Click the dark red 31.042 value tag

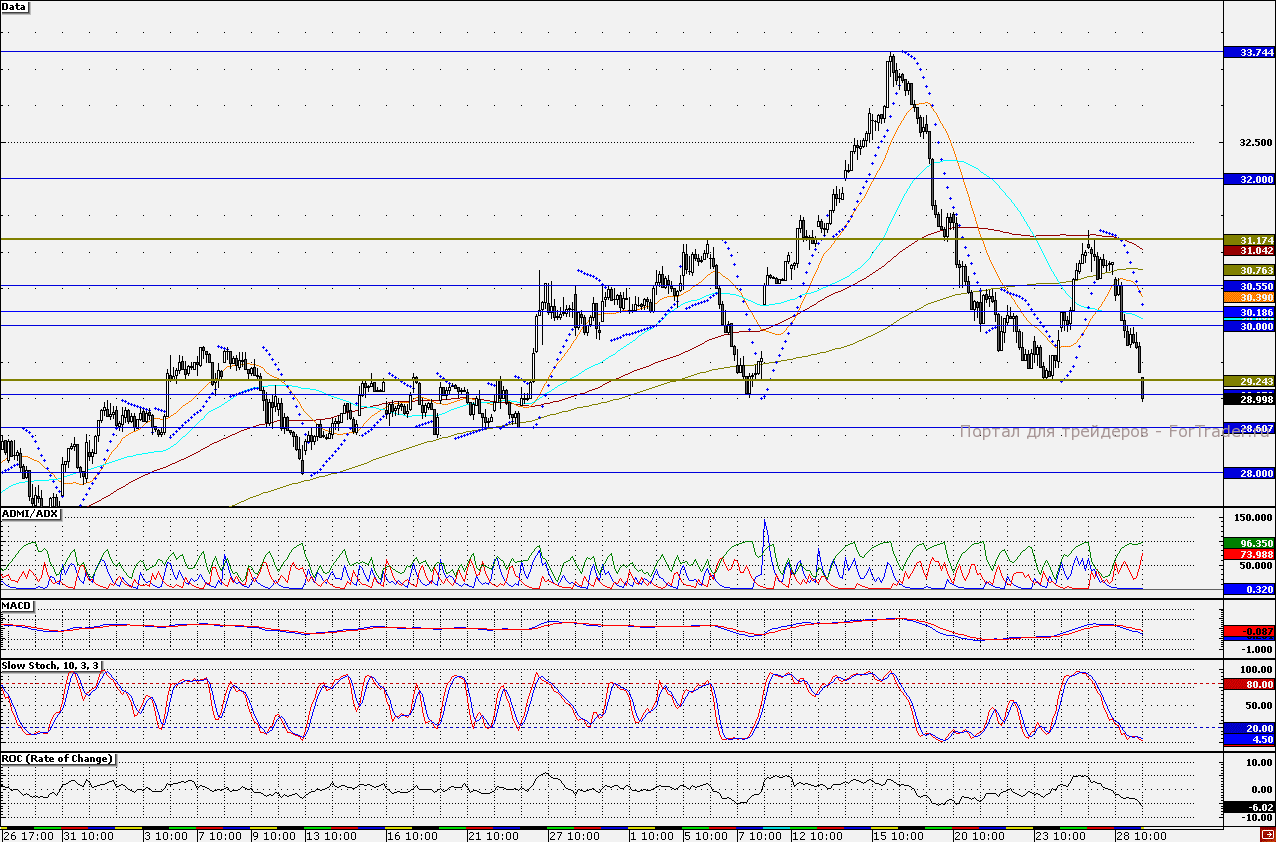pos(1250,251)
